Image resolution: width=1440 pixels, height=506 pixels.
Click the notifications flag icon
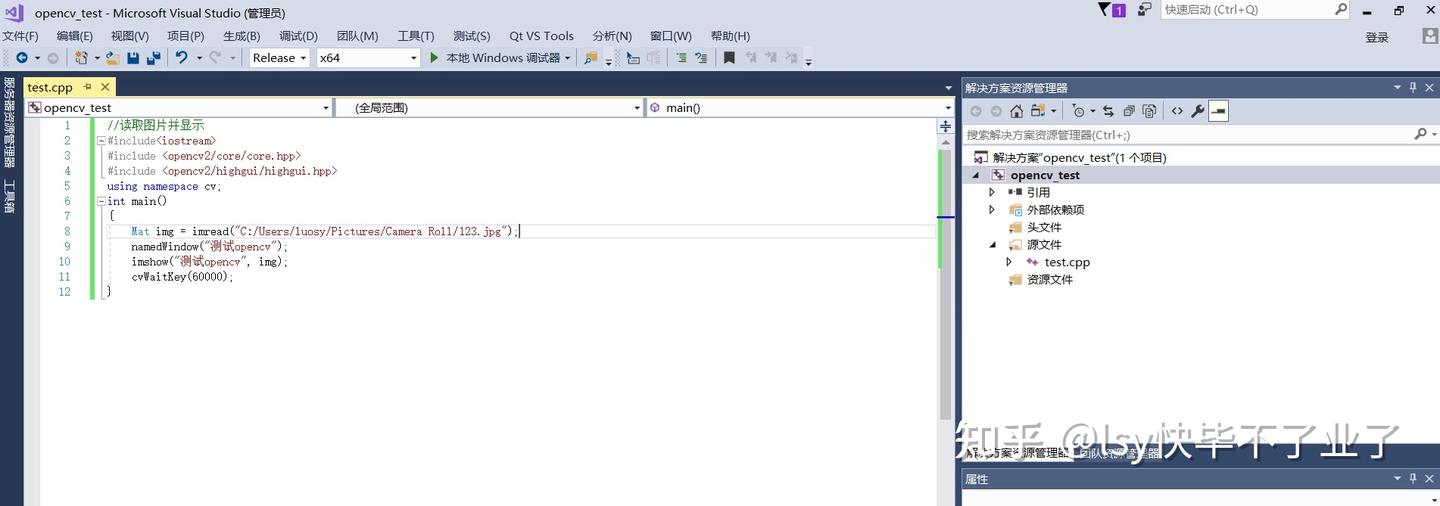click(1104, 9)
